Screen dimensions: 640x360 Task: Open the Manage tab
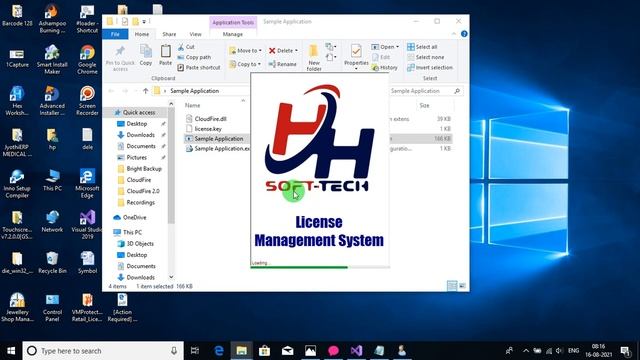(233, 34)
